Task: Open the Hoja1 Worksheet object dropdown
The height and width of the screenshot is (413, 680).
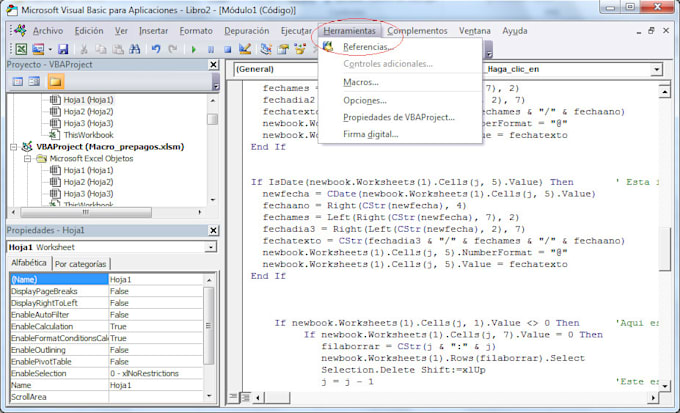Action: click(x=211, y=246)
